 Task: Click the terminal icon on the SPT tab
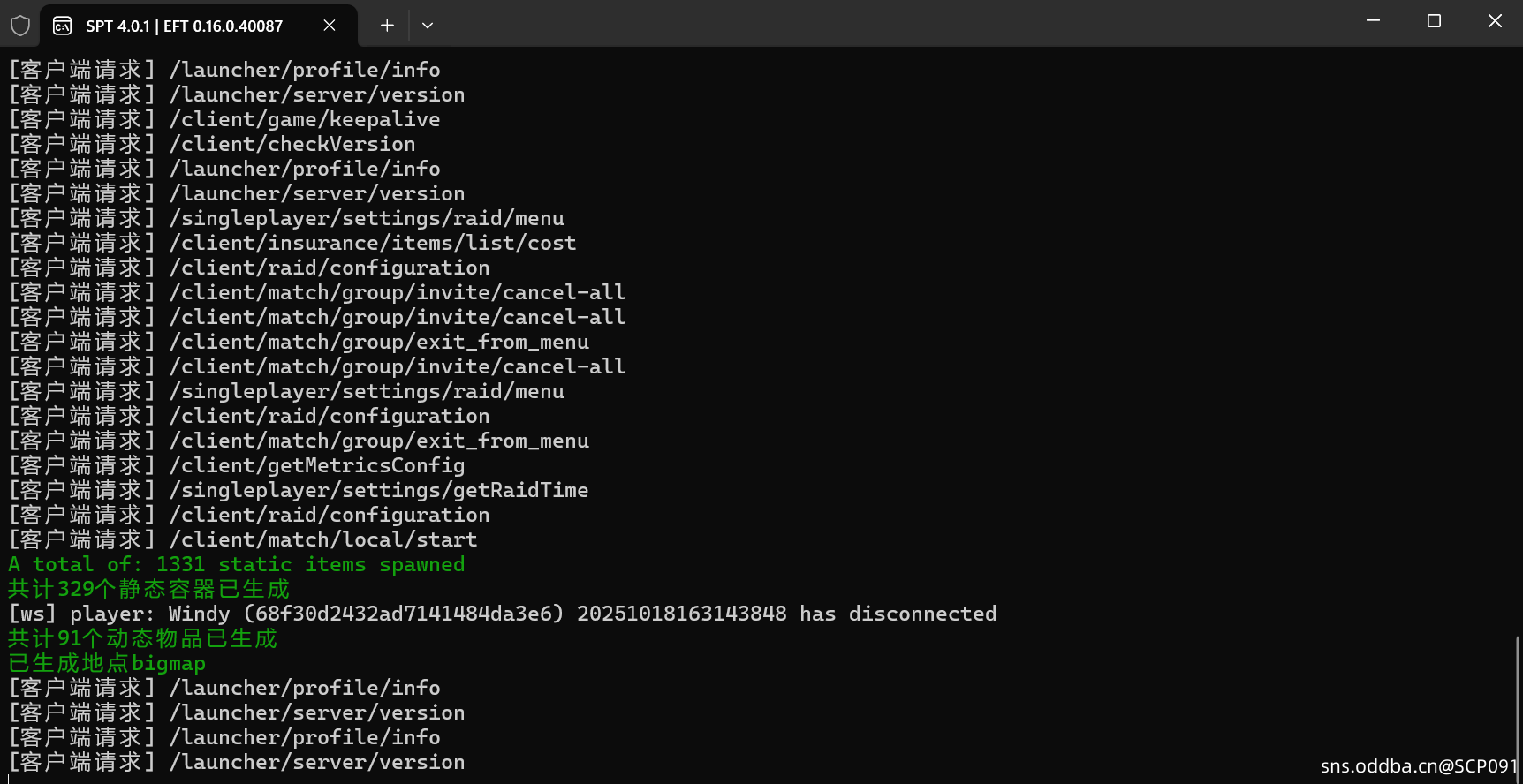[x=62, y=26]
